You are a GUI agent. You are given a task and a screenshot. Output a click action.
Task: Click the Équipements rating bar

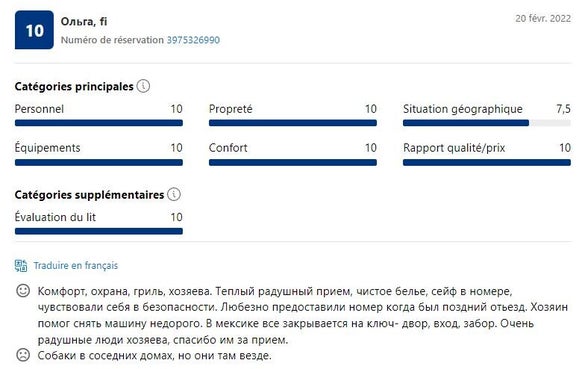99,162
